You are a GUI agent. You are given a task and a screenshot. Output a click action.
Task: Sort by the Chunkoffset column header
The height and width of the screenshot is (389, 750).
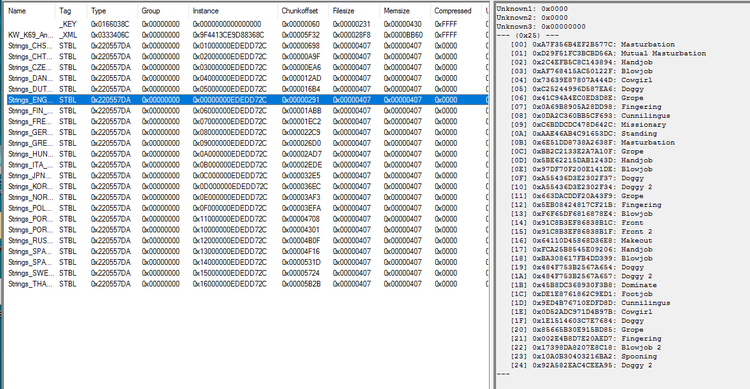coord(303,11)
